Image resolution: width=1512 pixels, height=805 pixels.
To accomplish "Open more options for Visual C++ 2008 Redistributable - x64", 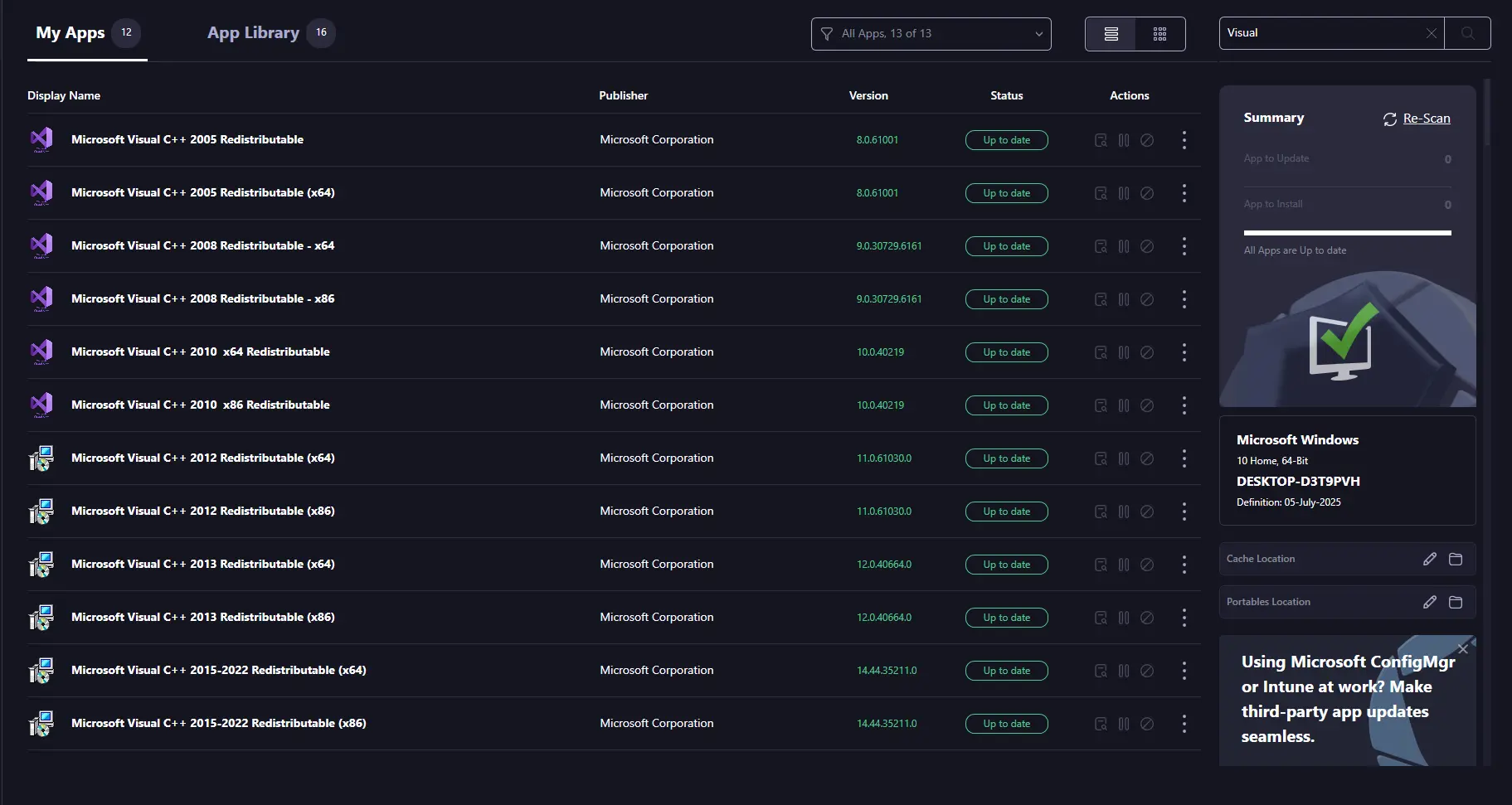I will coord(1184,246).
